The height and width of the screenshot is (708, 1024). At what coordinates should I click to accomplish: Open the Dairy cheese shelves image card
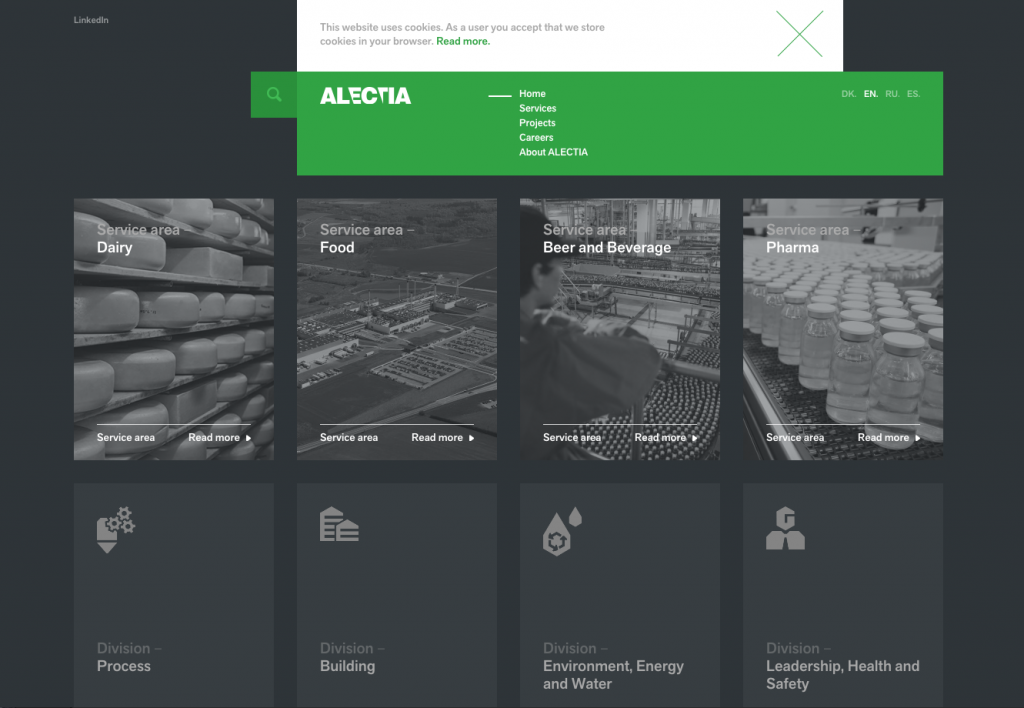coord(174,329)
